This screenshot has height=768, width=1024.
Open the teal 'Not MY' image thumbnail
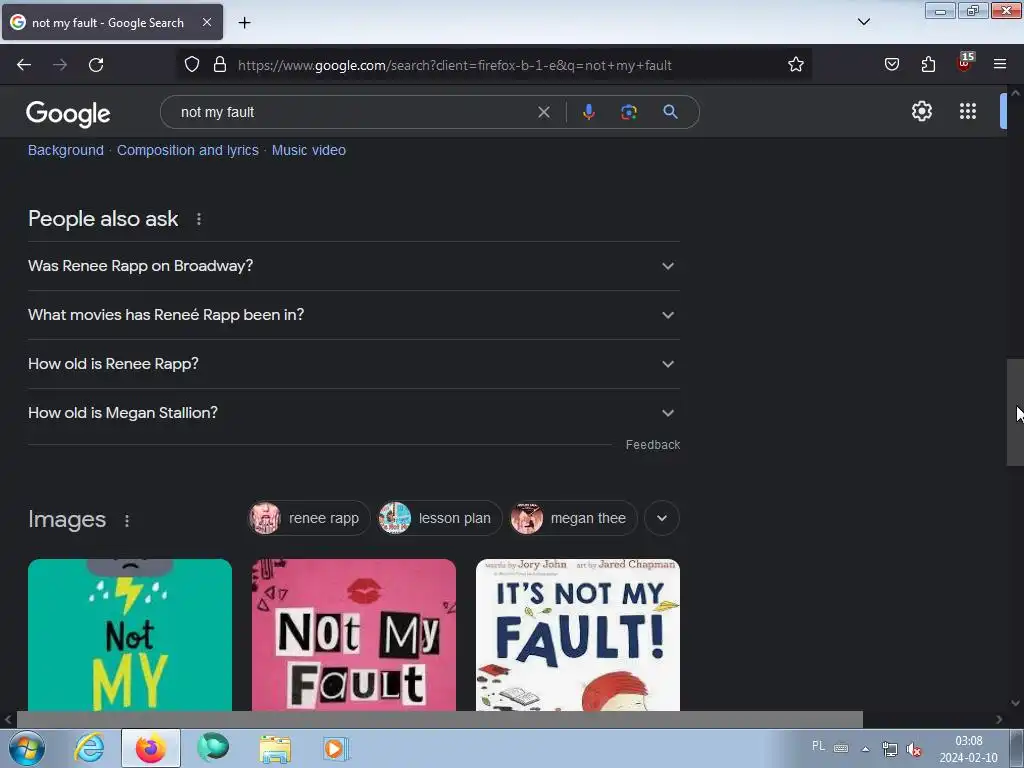(x=130, y=635)
